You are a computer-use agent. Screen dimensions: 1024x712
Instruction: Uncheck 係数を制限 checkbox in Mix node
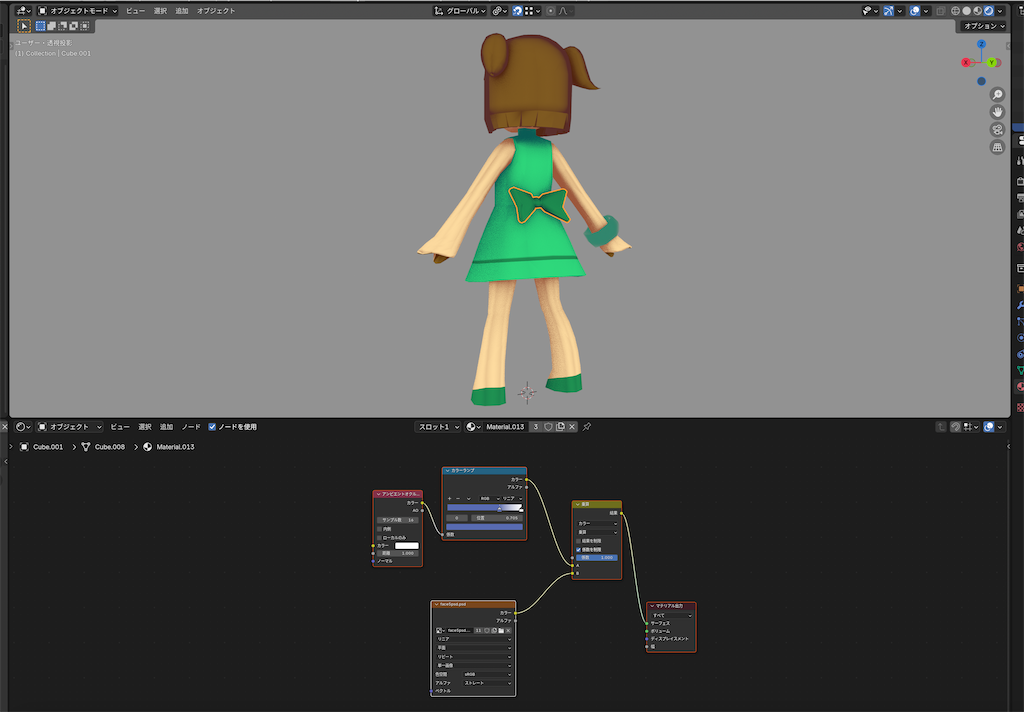[x=579, y=549]
